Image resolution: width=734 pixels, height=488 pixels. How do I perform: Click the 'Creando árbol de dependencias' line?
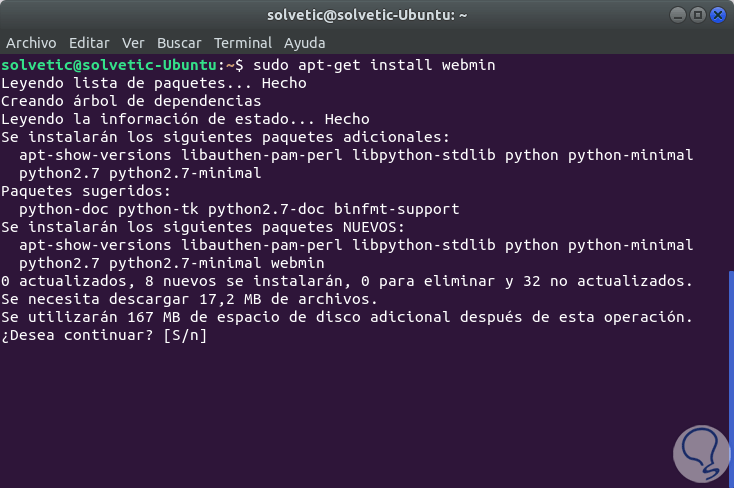(x=131, y=101)
